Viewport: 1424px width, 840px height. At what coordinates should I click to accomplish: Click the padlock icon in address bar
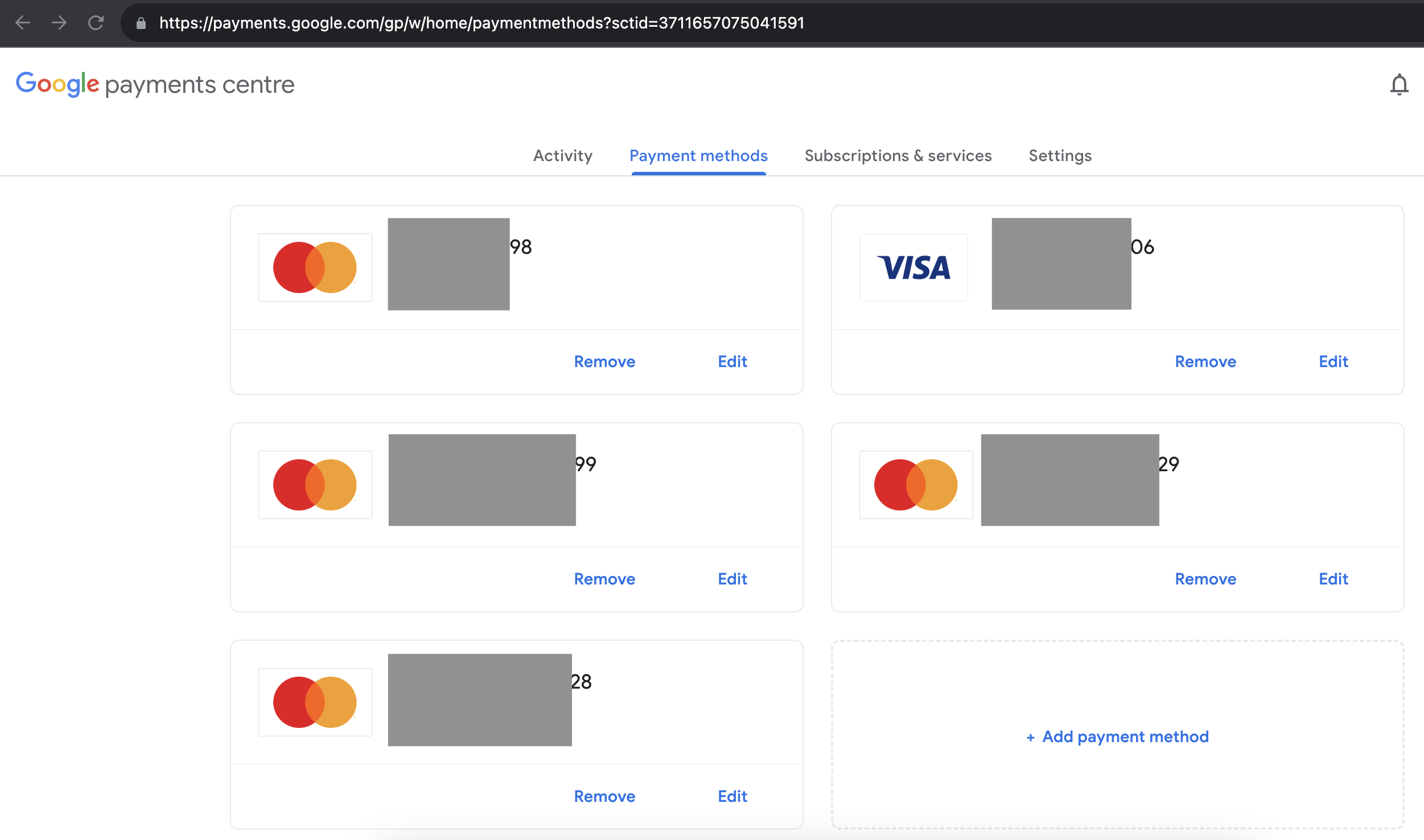141,23
